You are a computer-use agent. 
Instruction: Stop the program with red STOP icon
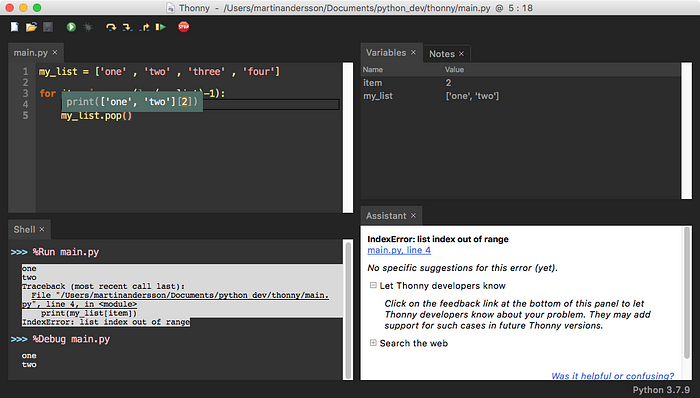(183, 27)
